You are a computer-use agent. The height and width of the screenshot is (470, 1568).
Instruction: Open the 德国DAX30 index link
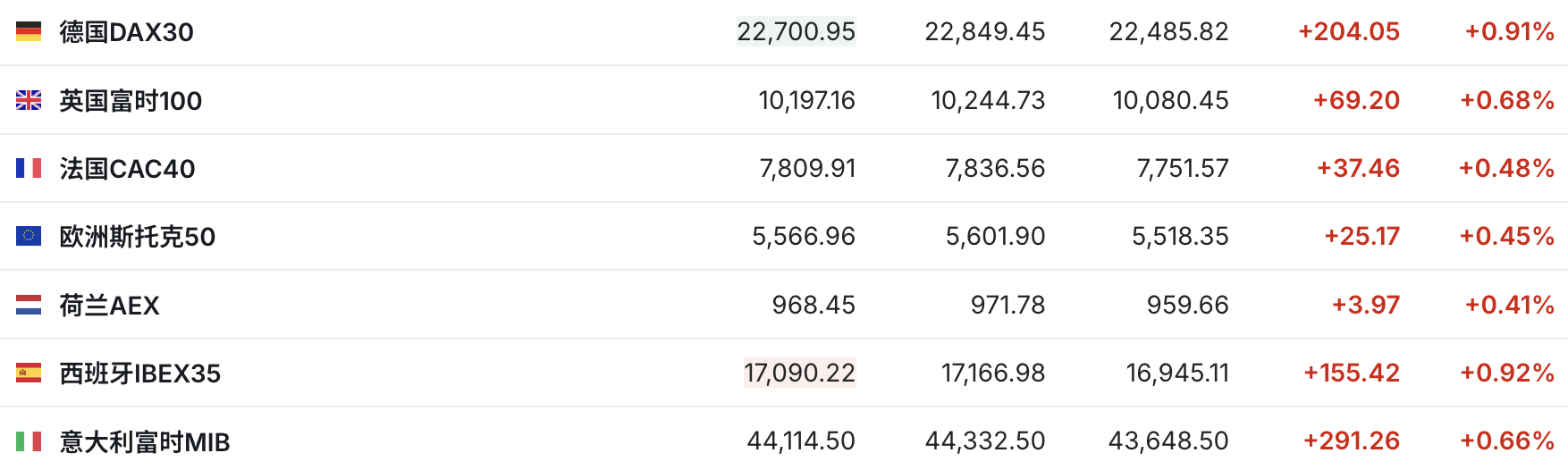tap(126, 32)
